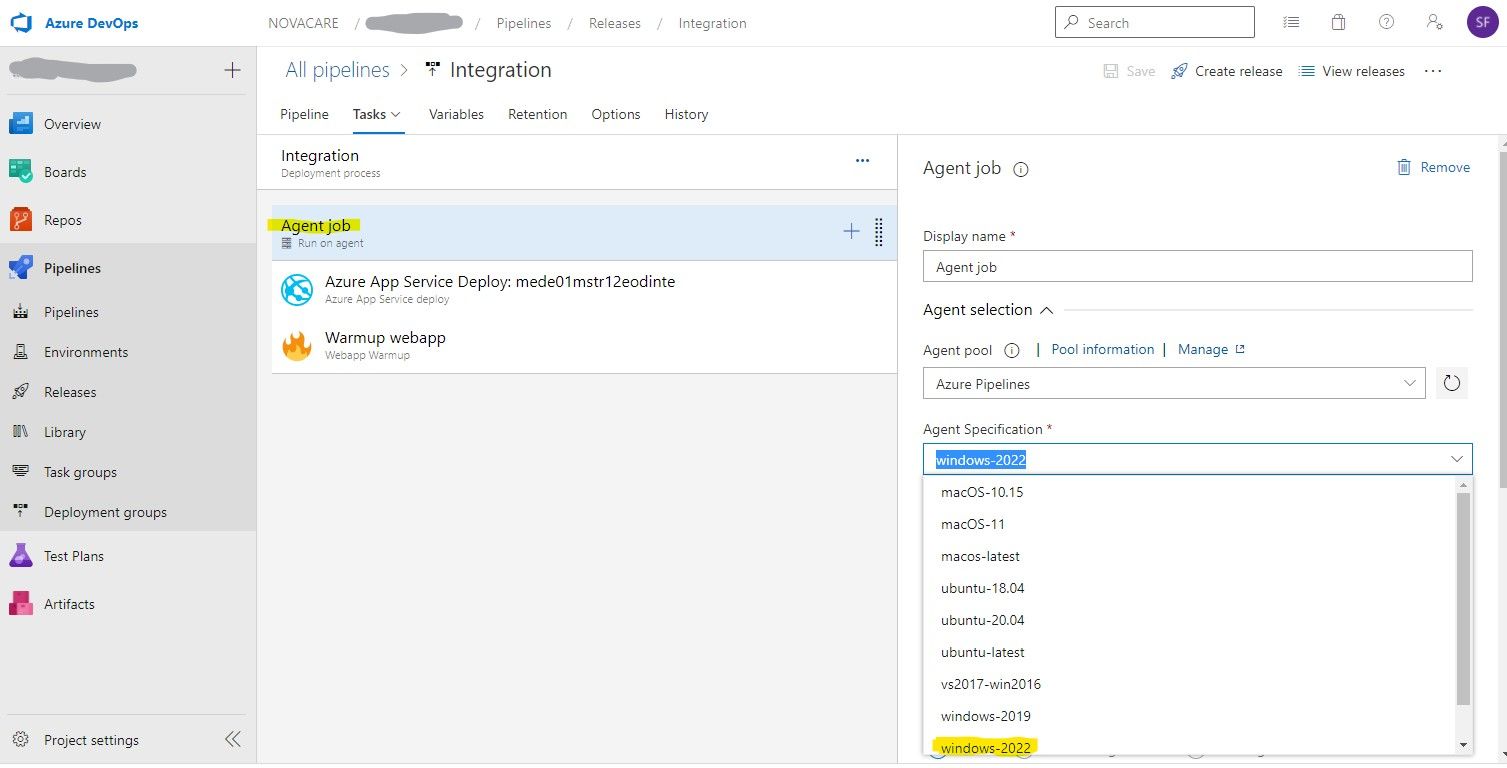Choose ubuntu-latest from the list
Screen dimensions: 1507x768
1190,652
